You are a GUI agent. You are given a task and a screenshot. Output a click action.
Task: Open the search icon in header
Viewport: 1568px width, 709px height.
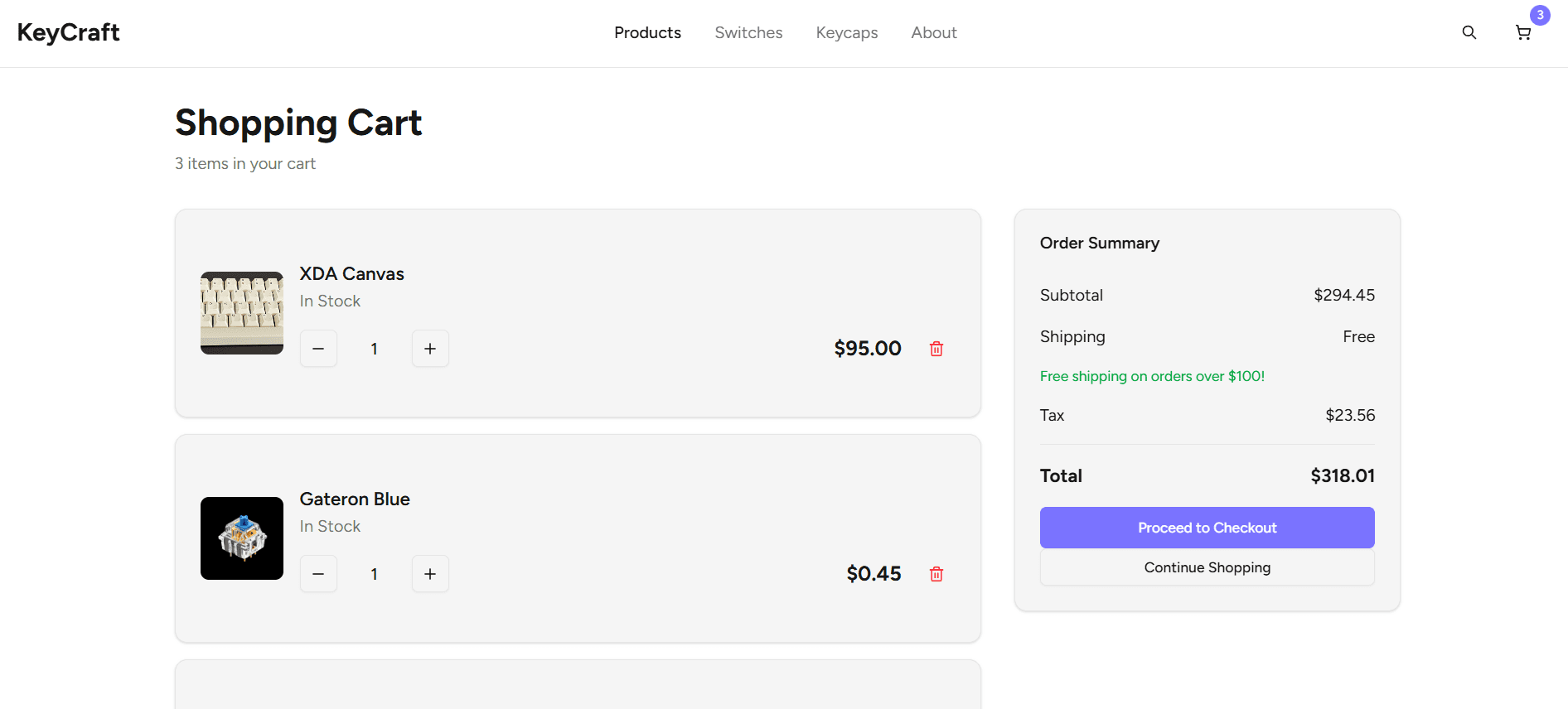pyautogui.click(x=1469, y=32)
